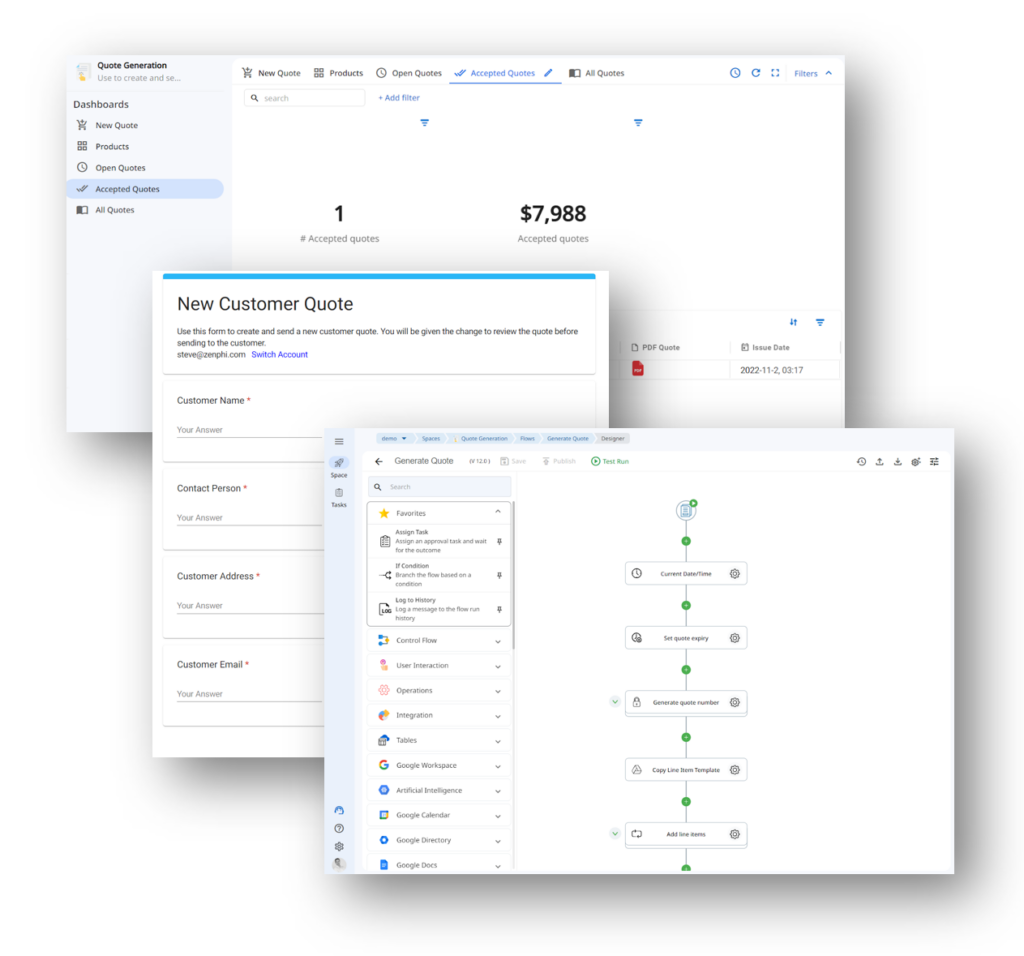Refresh the Accepted Quotes dashboard data
This screenshot has height=956, width=1024.
[755, 73]
